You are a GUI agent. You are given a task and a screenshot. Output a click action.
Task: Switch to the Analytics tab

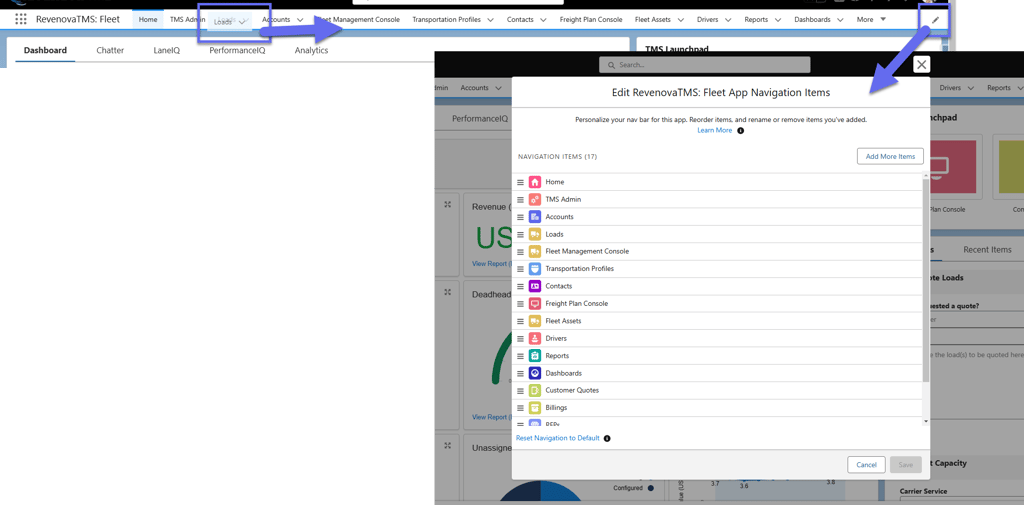(311, 50)
